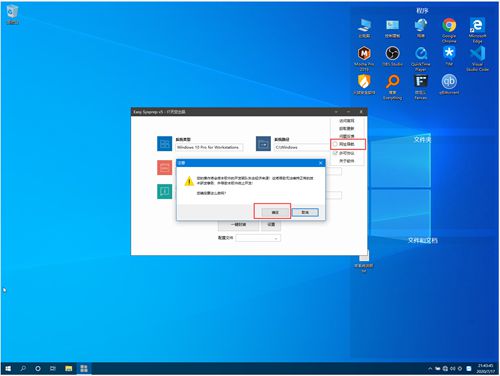This screenshot has width=500, height=376.
Task: Click the Windows 10 Pro for Workstations field
Action: [x=209, y=147]
